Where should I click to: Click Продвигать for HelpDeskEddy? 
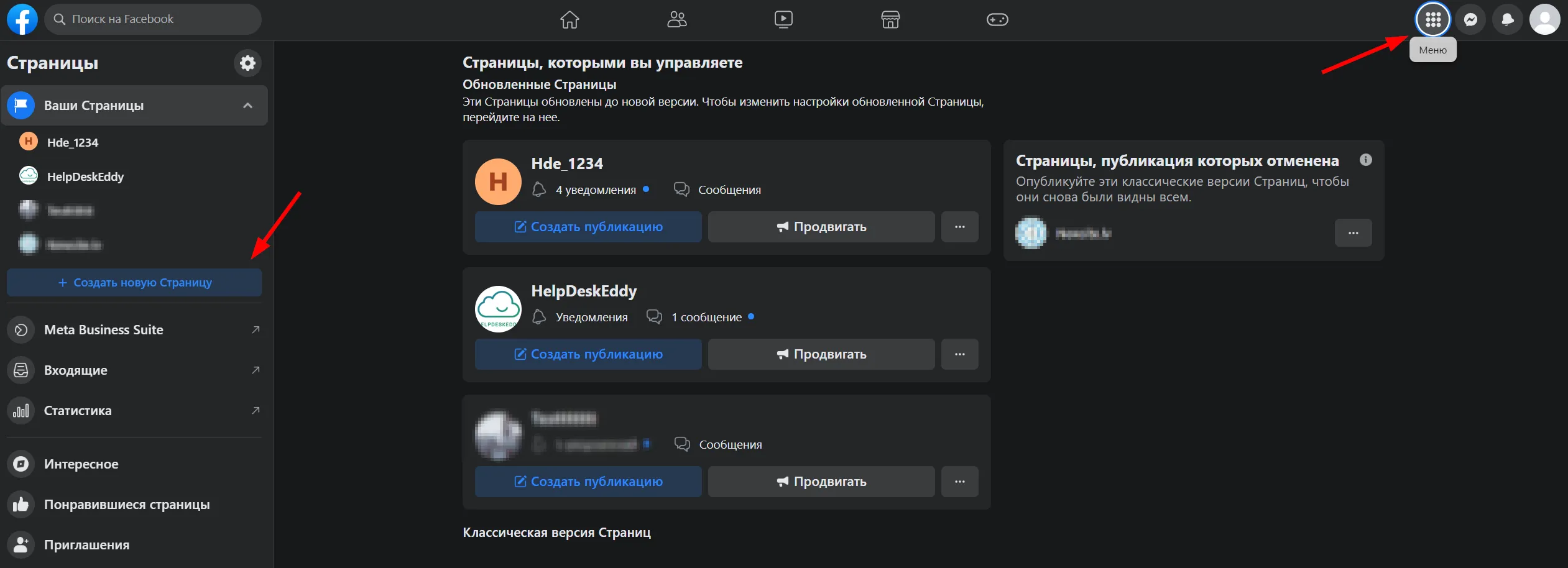tap(821, 354)
